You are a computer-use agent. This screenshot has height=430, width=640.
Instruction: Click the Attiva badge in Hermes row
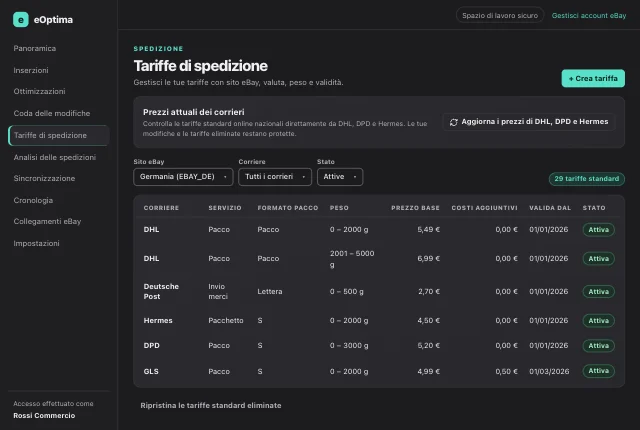pos(598,321)
